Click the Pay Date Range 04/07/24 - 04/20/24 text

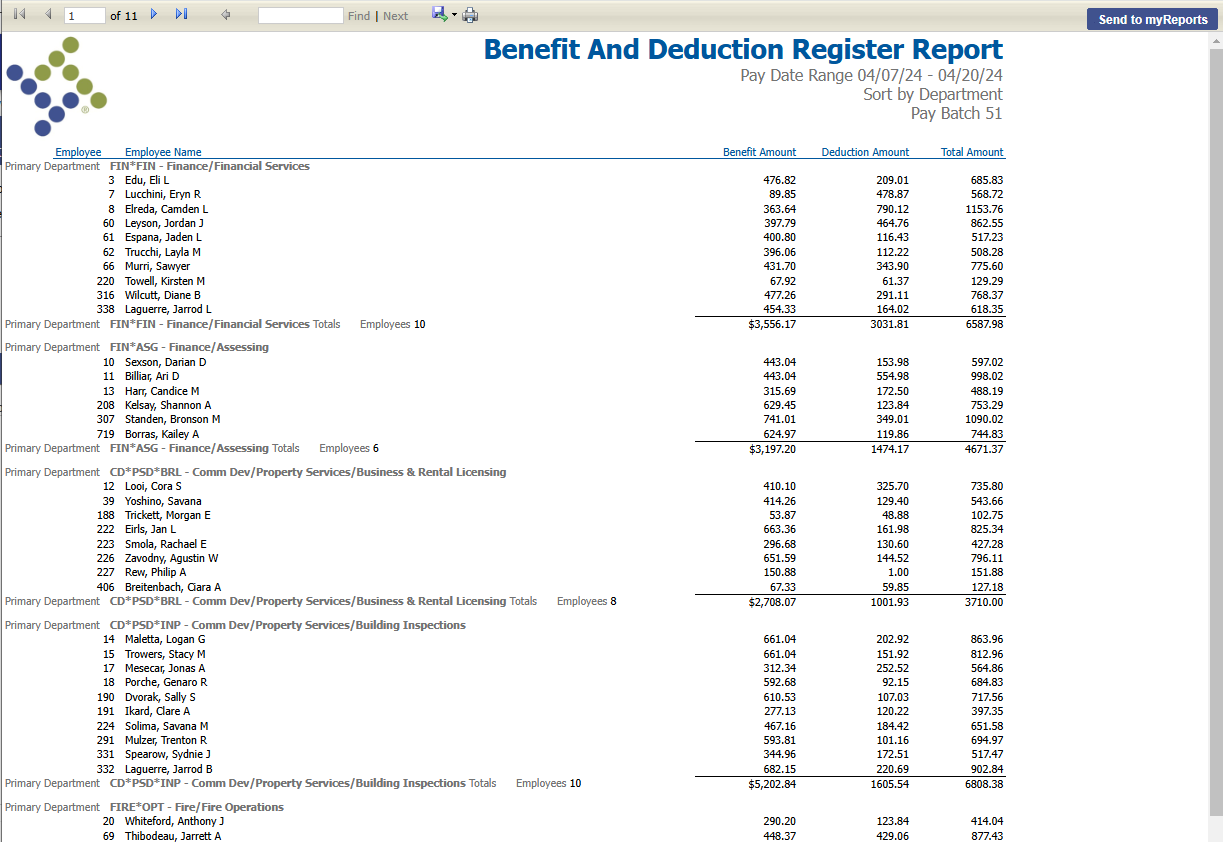(871, 76)
